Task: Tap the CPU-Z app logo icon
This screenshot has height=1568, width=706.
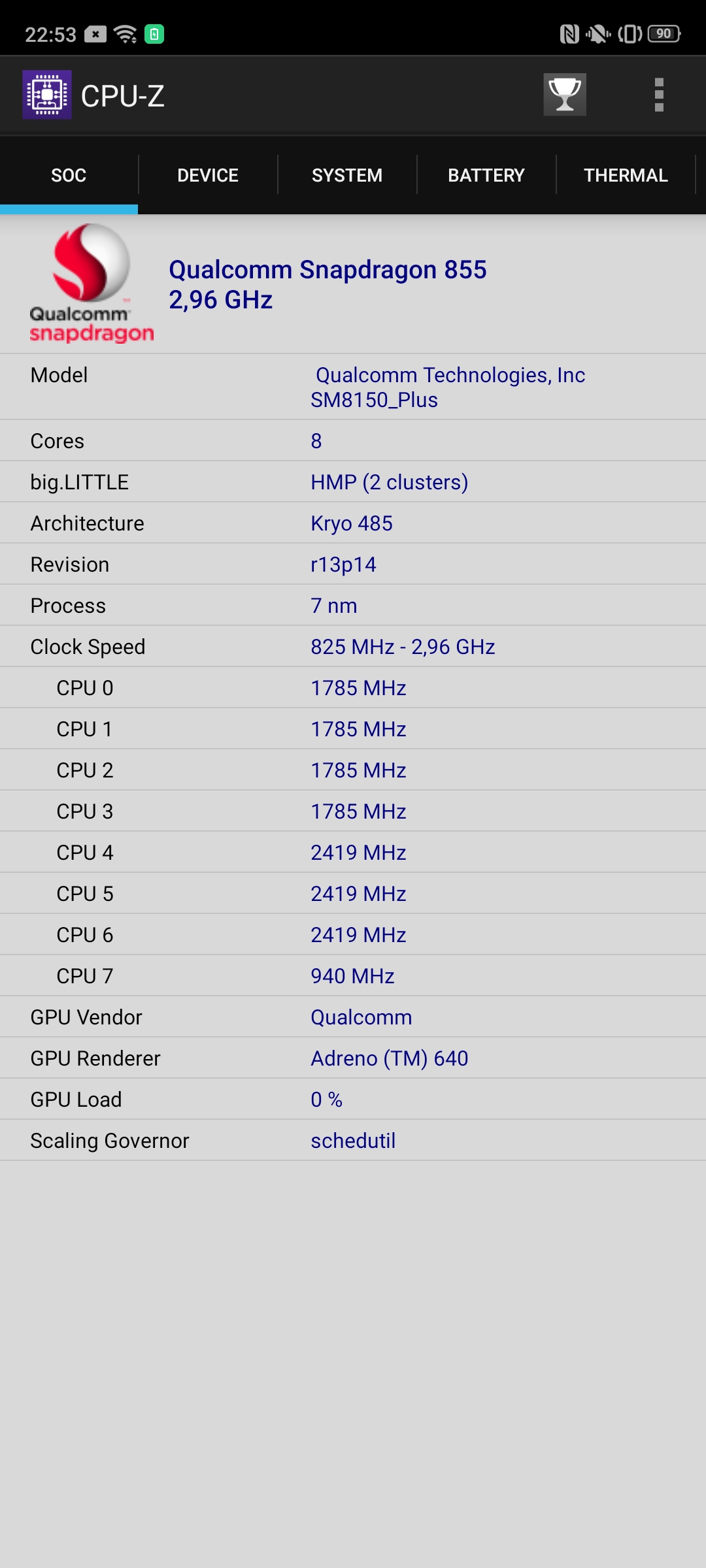Action: click(47, 95)
